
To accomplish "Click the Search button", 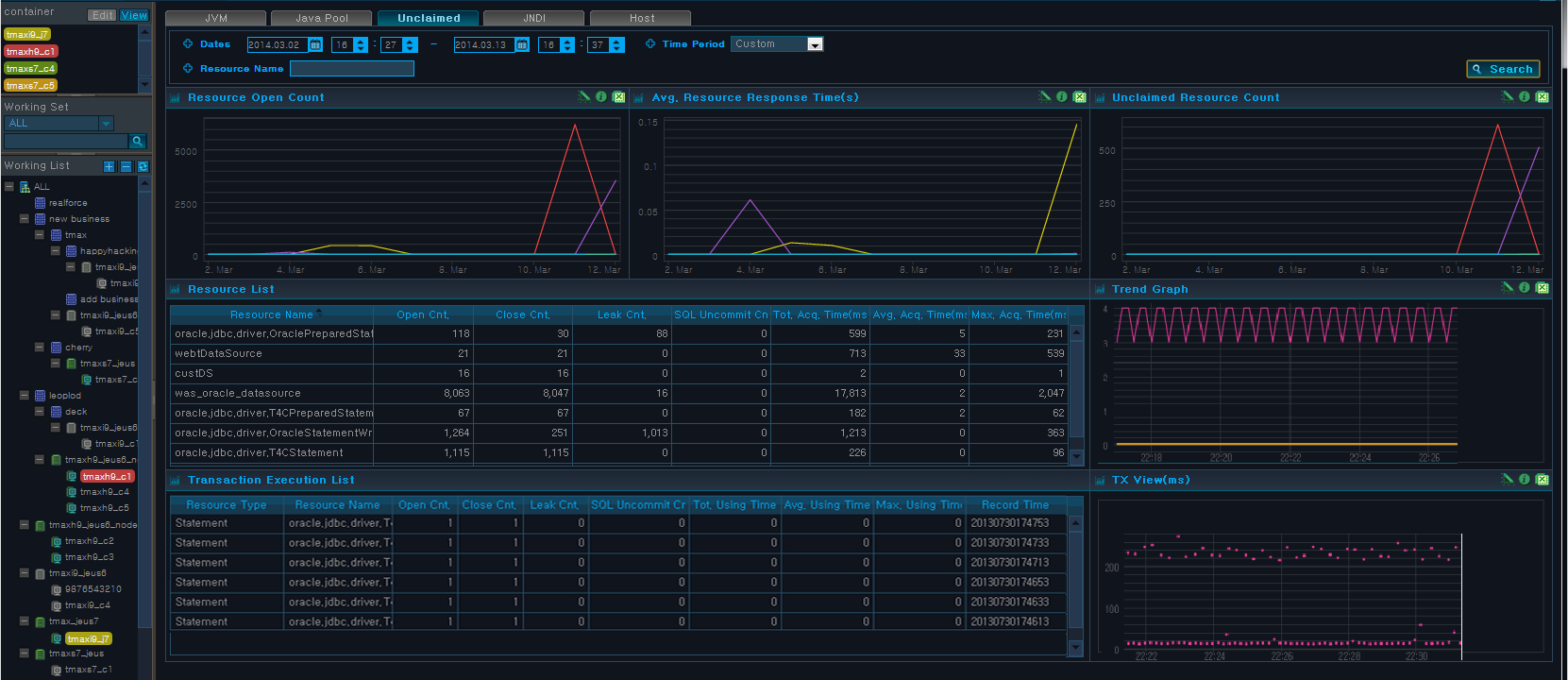I will (x=1503, y=69).
